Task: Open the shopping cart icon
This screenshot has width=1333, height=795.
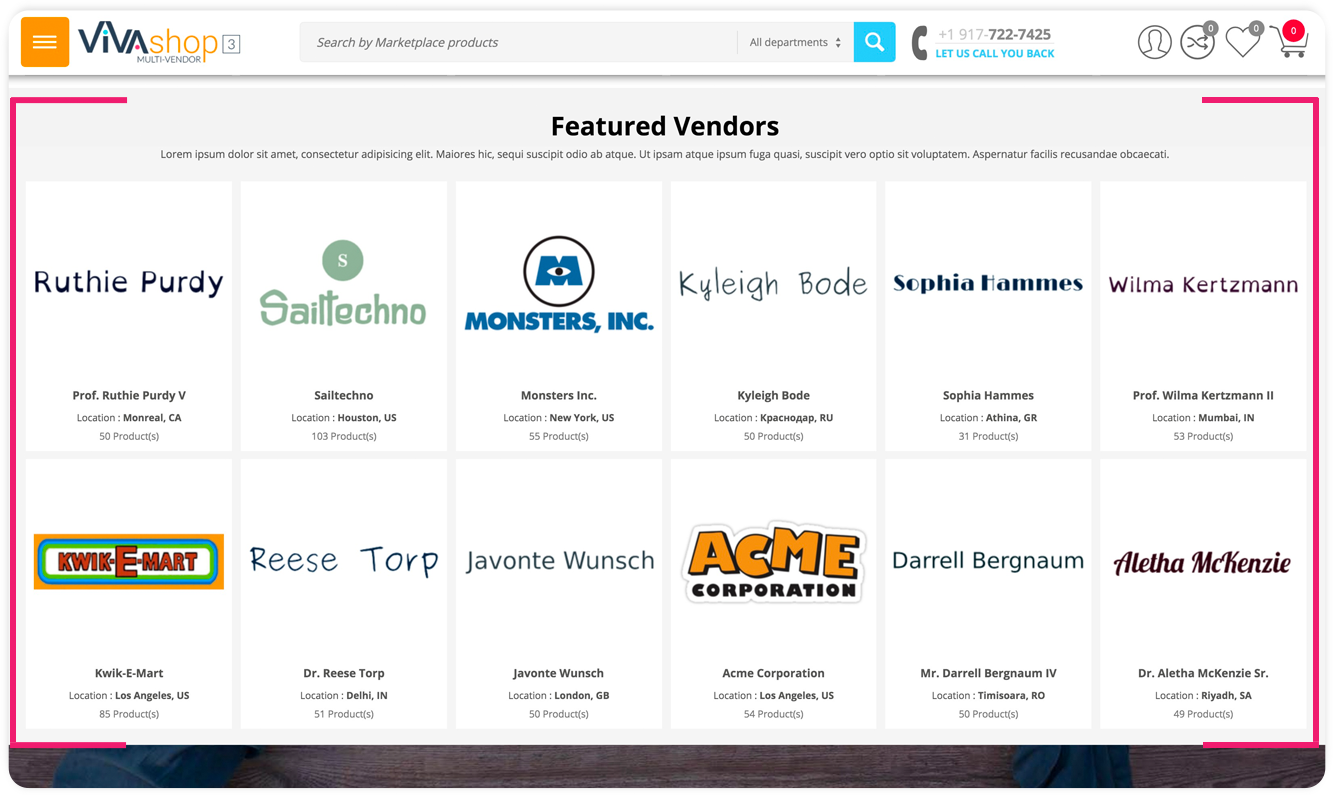Action: pyautogui.click(x=1288, y=42)
